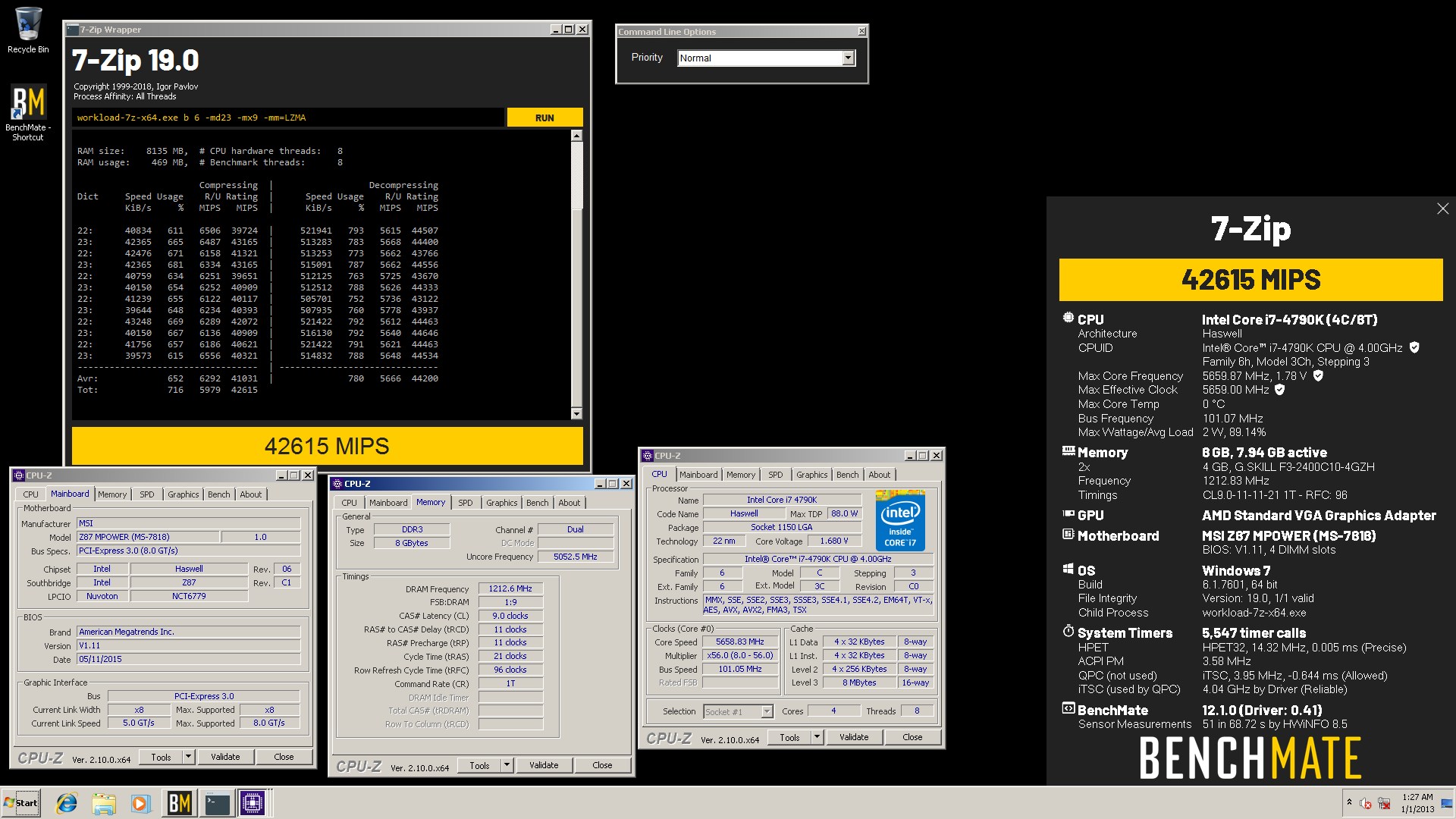
Task: Switch to BenchMate taskbar icon
Action: (x=180, y=803)
